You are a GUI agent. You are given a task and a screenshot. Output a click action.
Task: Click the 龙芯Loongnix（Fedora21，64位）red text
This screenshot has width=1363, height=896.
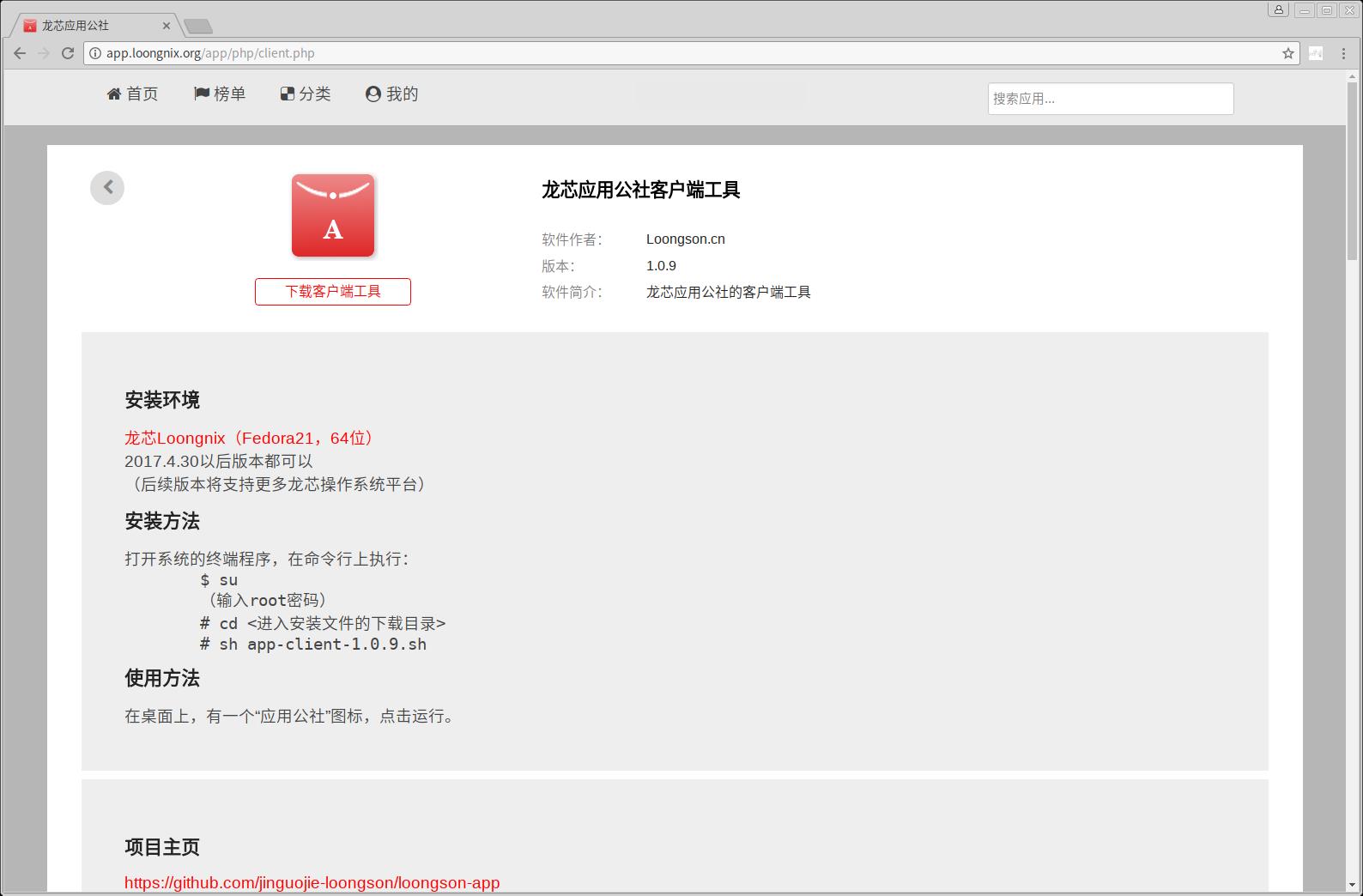click(x=251, y=439)
